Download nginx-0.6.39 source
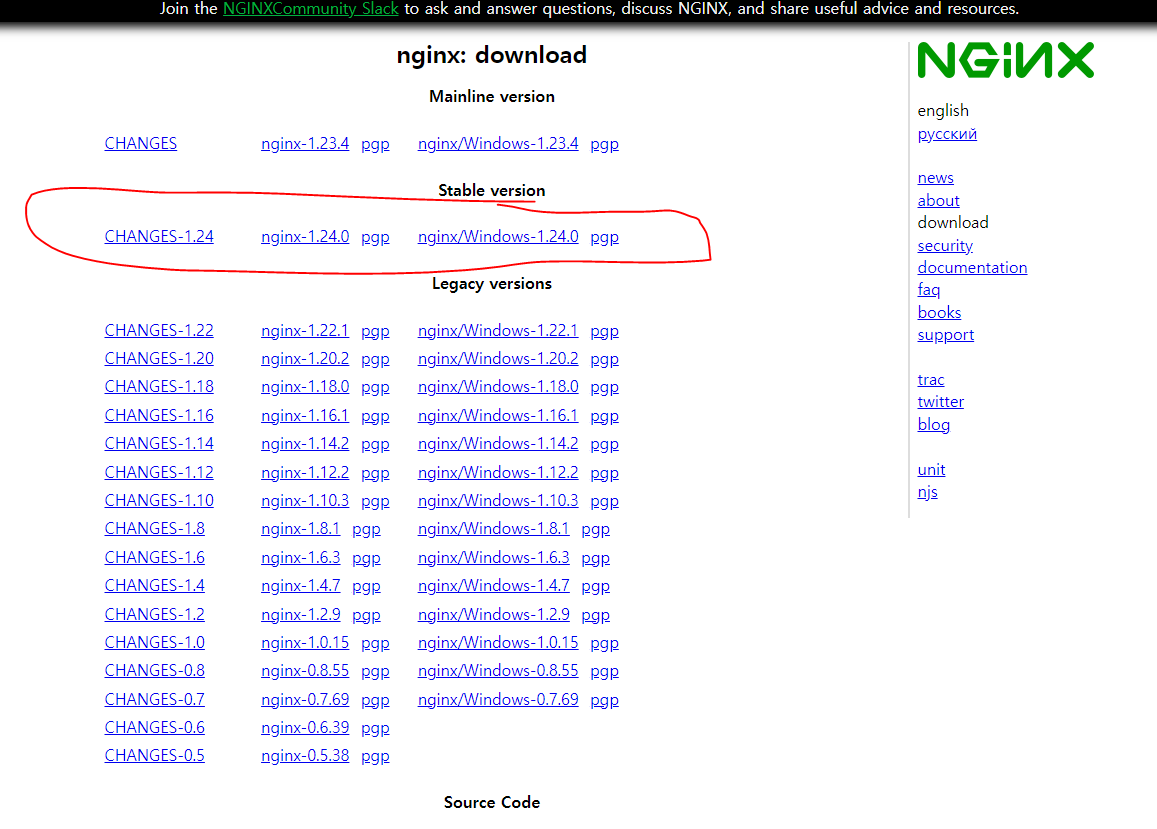 tap(305, 726)
